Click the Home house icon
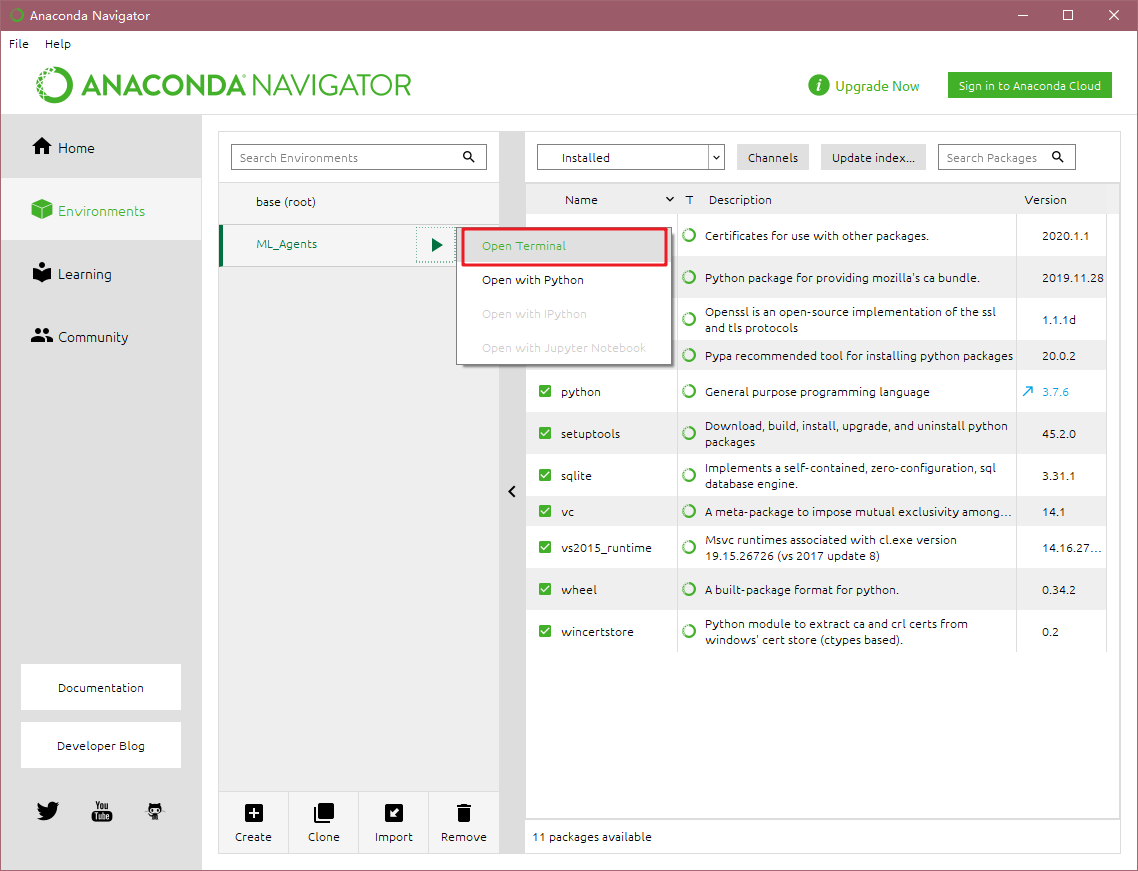This screenshot has height=871, width=1138. click(x=42, y=147)
